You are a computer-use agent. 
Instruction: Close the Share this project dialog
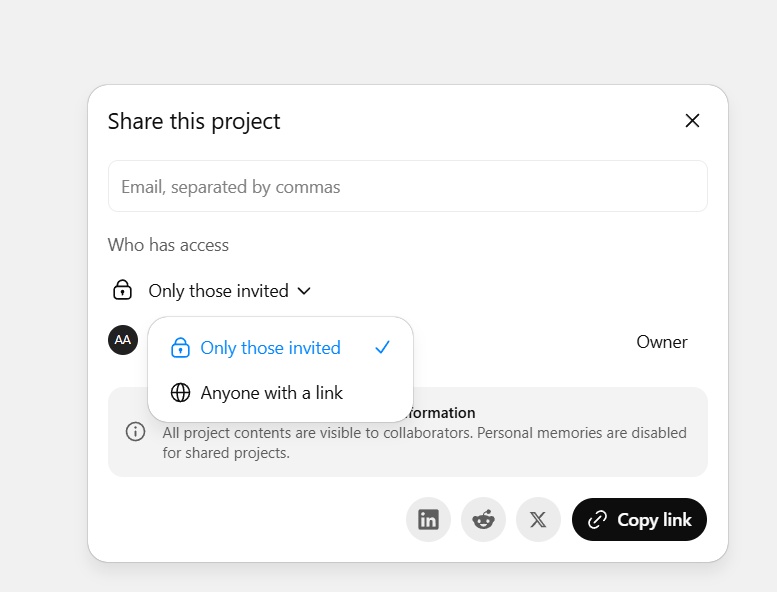tap(692, 121)
